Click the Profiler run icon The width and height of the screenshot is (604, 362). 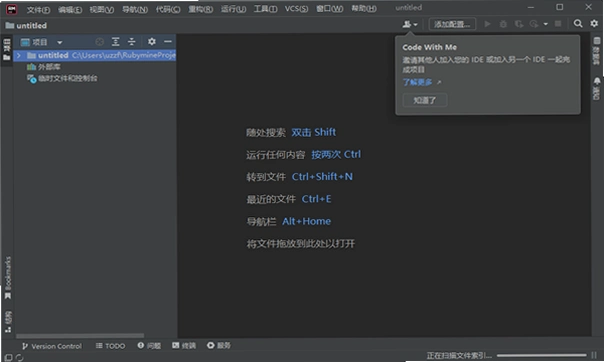534,24
